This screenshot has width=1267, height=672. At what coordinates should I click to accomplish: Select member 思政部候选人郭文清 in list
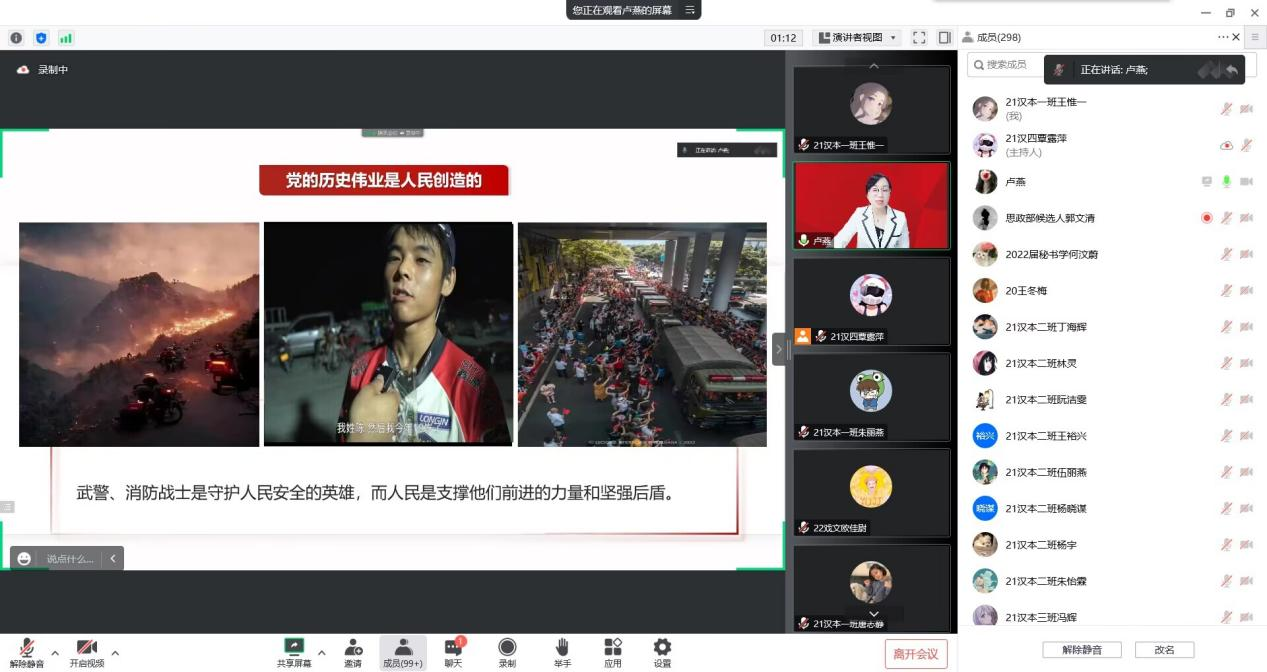(x=1112, y=218)
